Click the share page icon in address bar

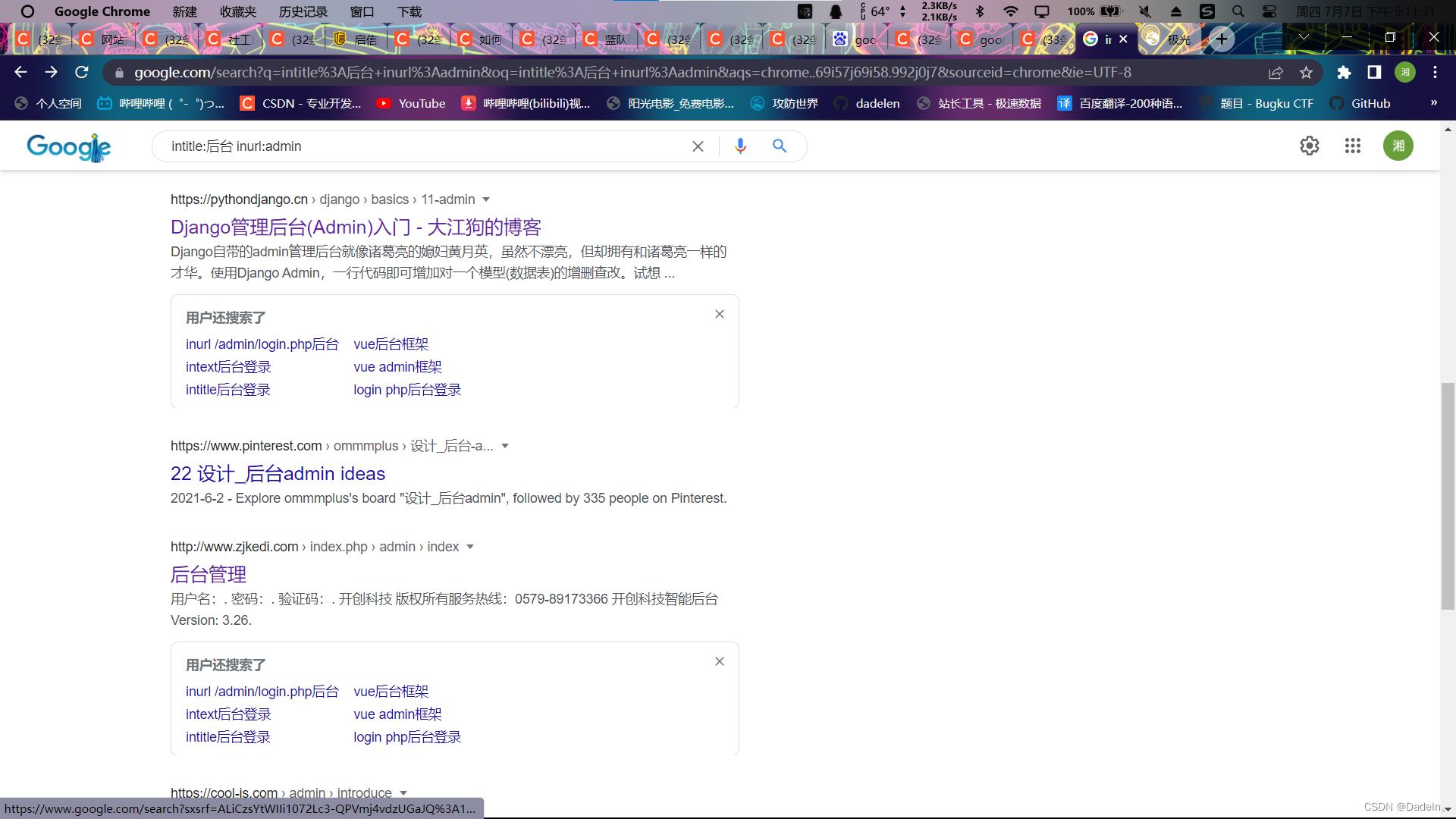(1276, 73)
